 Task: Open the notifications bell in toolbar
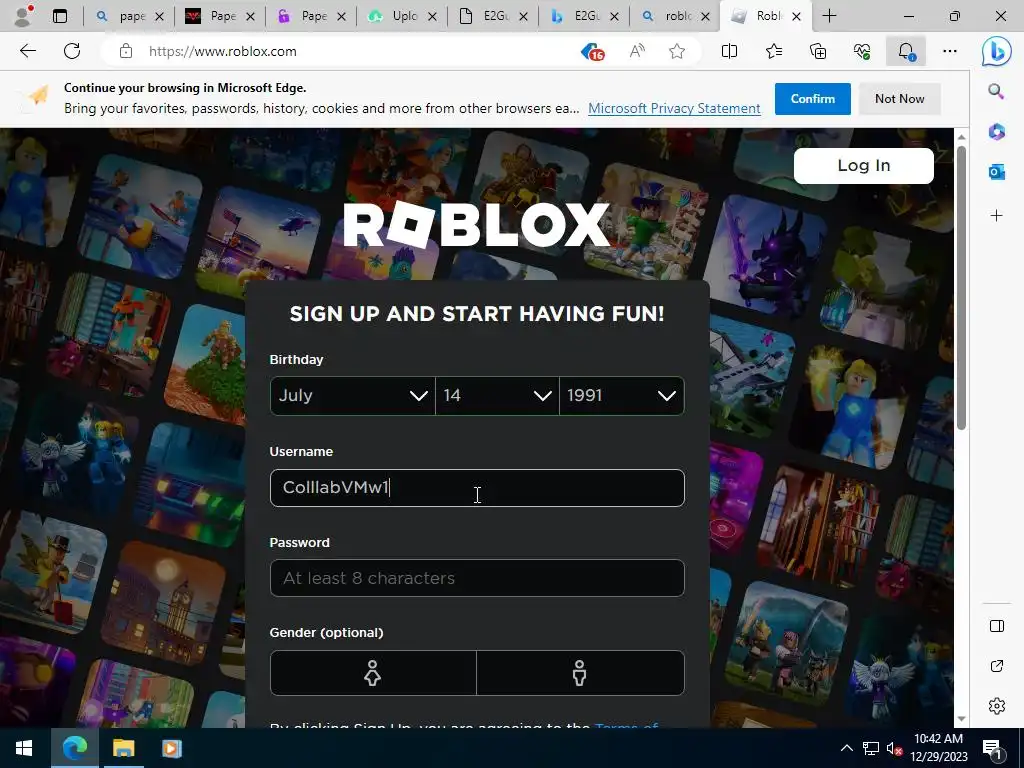click(x=906, y=51)
